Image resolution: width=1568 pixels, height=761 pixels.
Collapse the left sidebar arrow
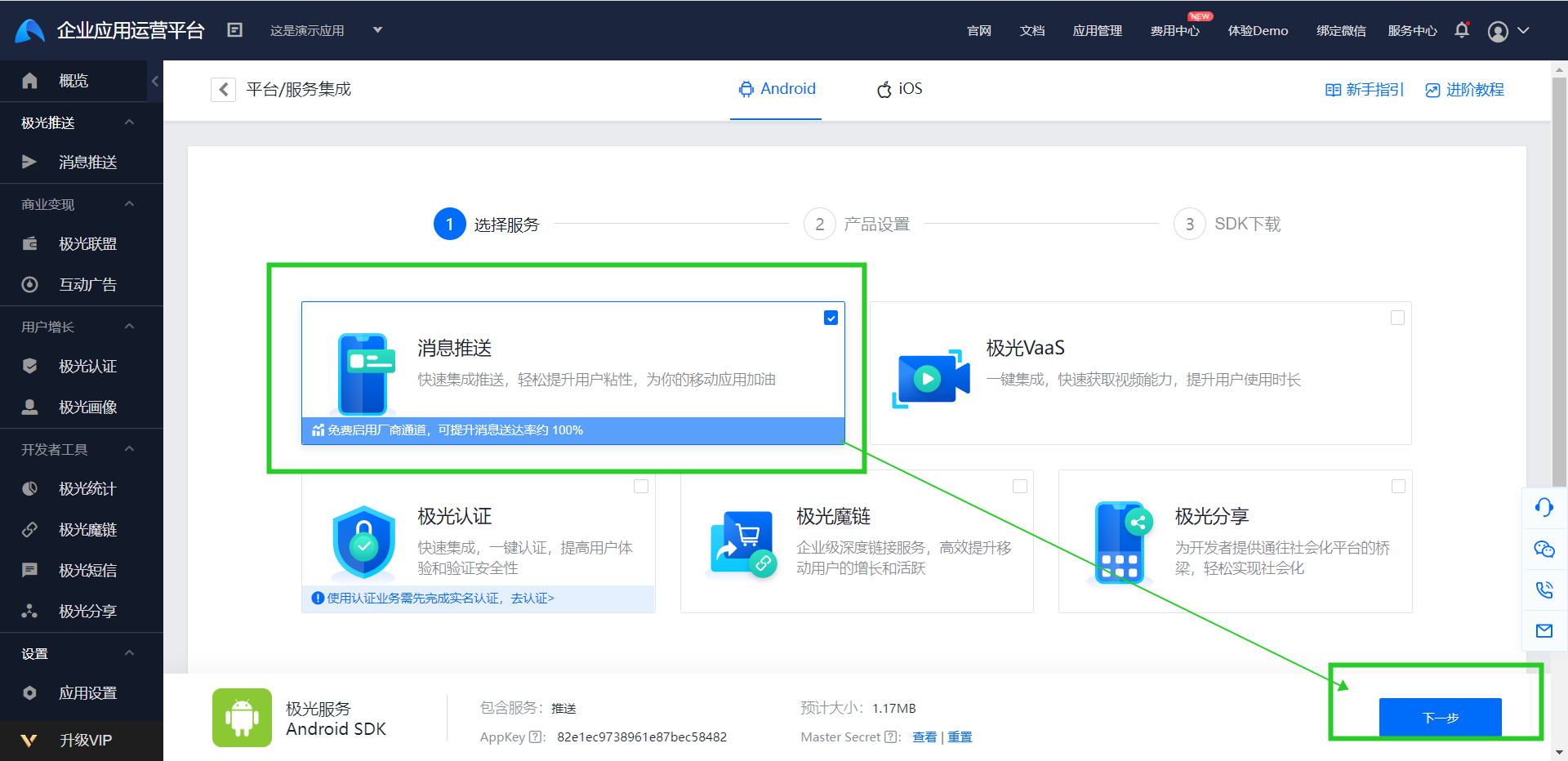click(155, 81)
